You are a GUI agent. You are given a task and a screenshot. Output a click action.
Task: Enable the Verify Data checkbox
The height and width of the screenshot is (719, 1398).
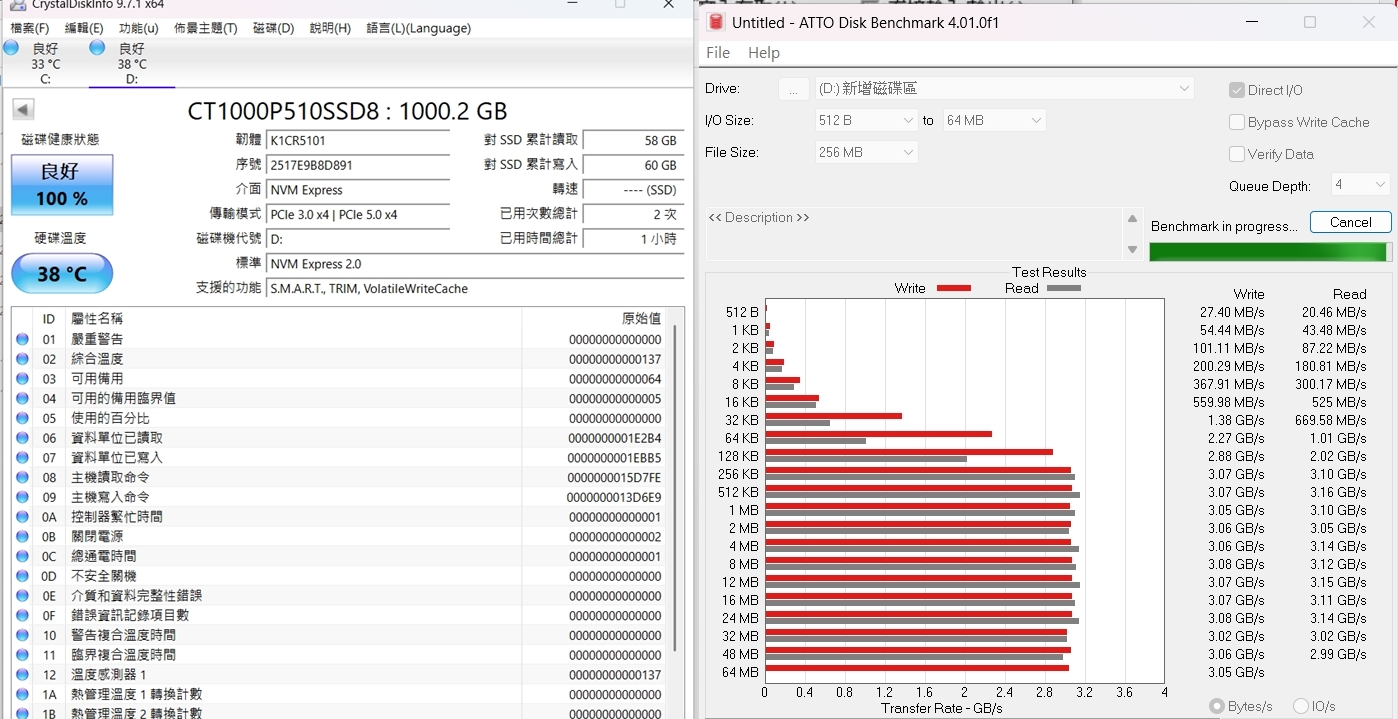click(1237, 154)
